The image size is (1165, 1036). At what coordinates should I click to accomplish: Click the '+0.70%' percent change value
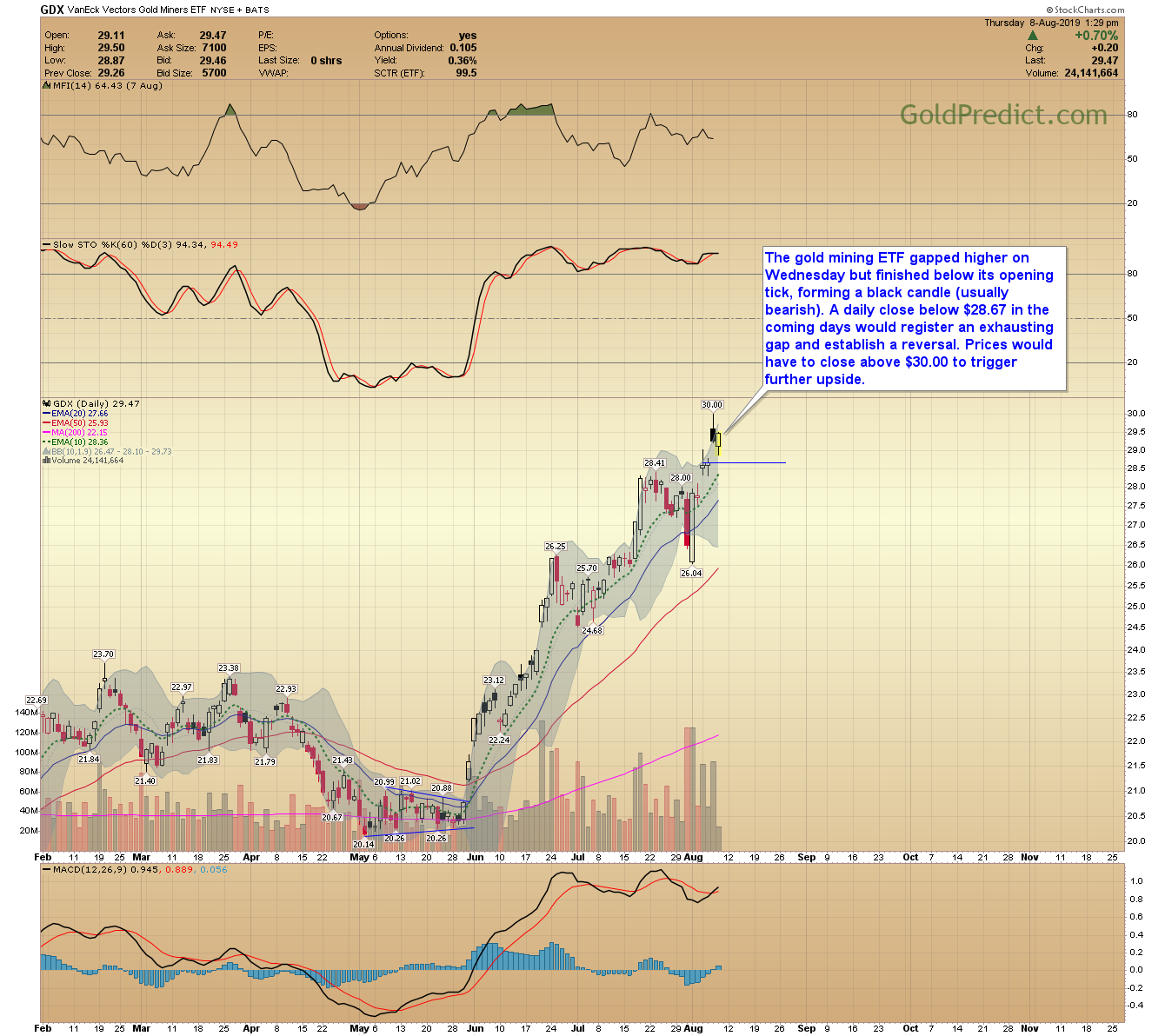point(1096,36)
